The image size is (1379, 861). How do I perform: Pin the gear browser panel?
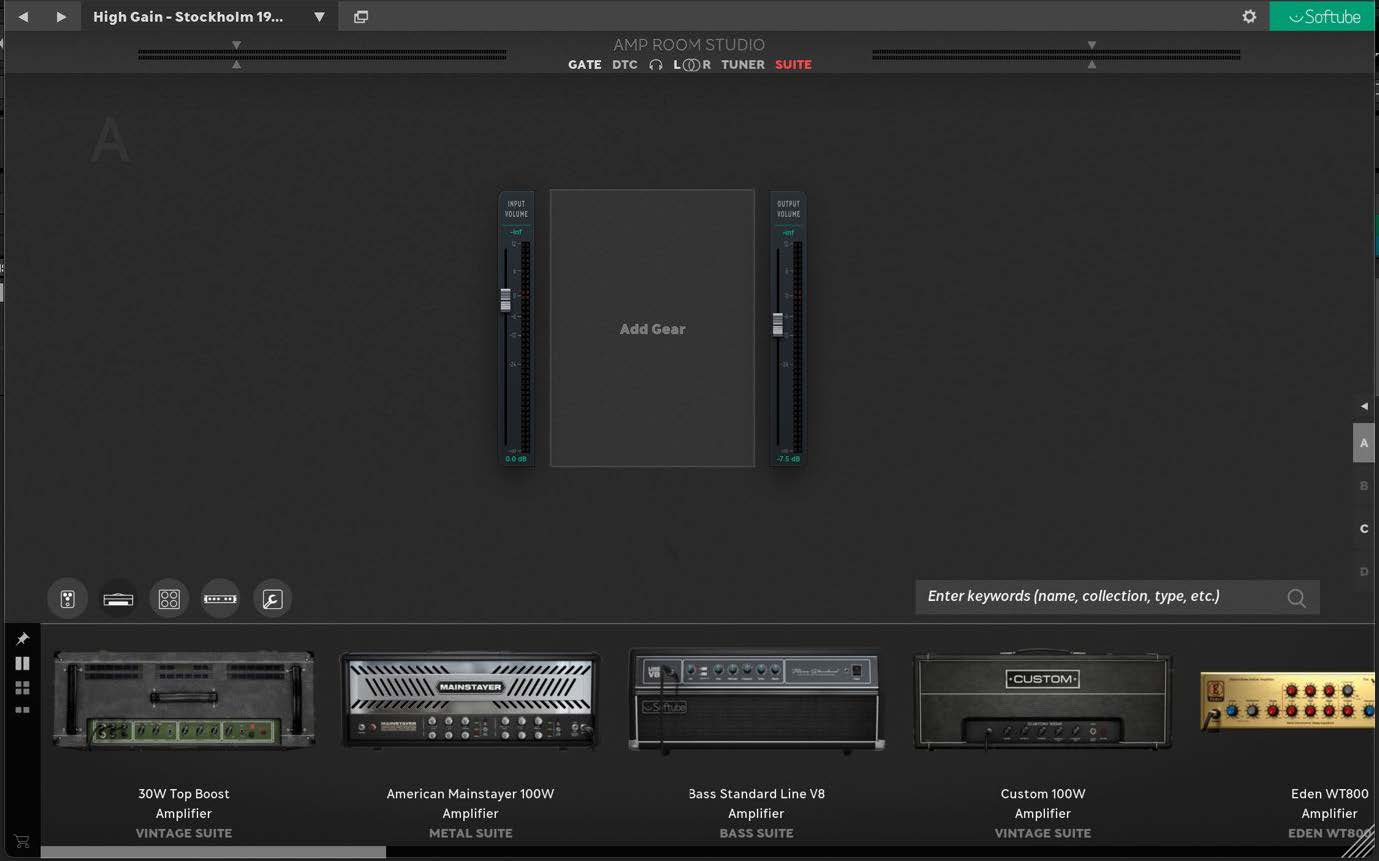(22, 639)
